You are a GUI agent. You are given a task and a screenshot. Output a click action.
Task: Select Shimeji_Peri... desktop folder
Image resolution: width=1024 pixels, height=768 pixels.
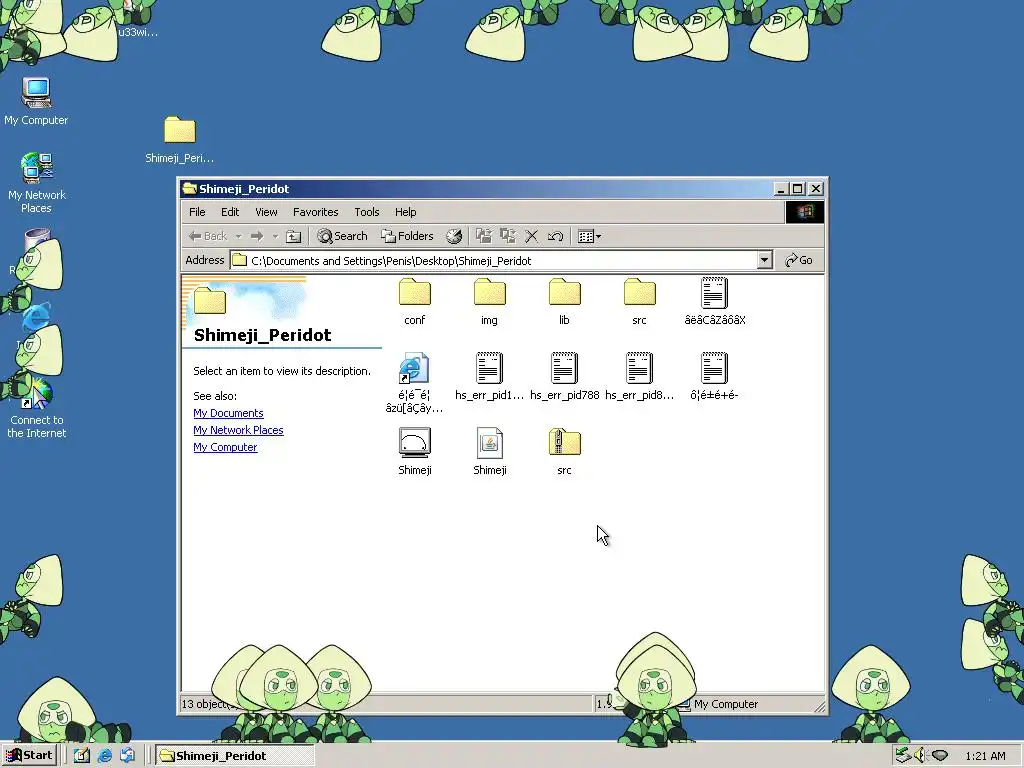pos(180,140)
